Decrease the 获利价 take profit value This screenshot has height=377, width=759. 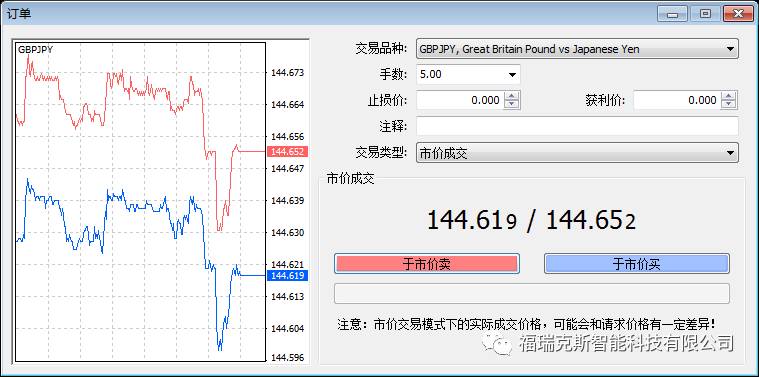tap(729, 105)
